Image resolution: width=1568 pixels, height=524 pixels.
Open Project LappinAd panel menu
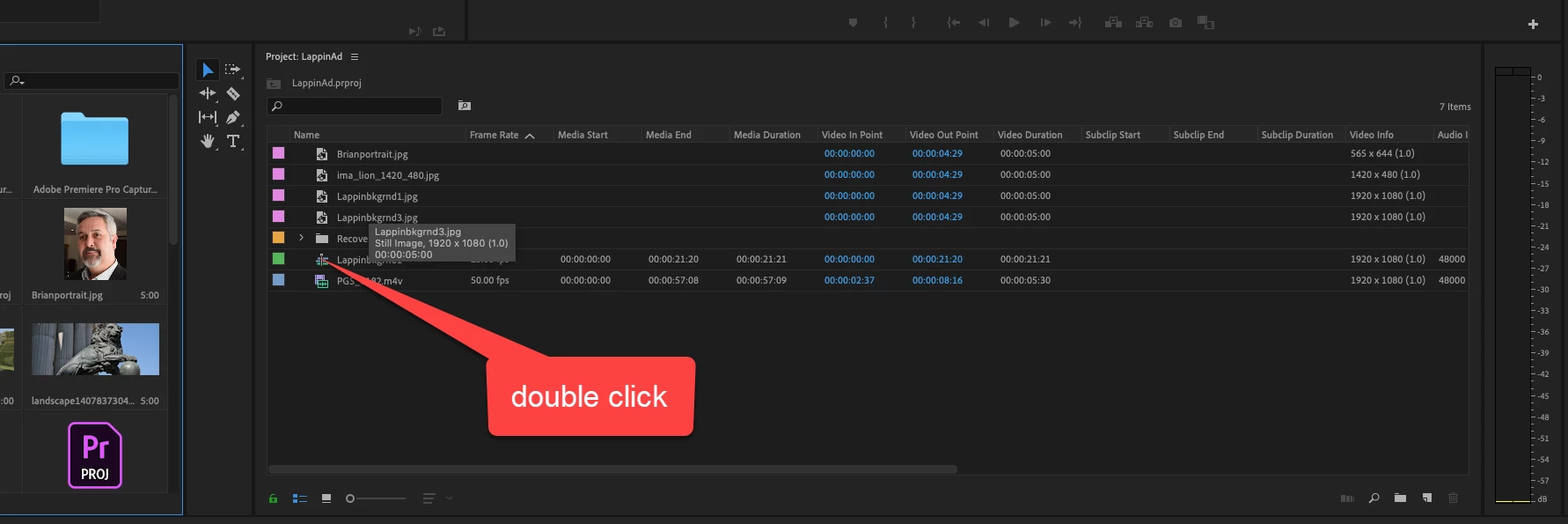coord(355,57)
